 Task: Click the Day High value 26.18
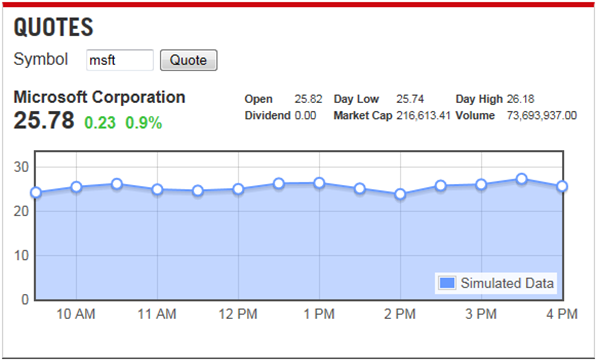tap(520, 99)
